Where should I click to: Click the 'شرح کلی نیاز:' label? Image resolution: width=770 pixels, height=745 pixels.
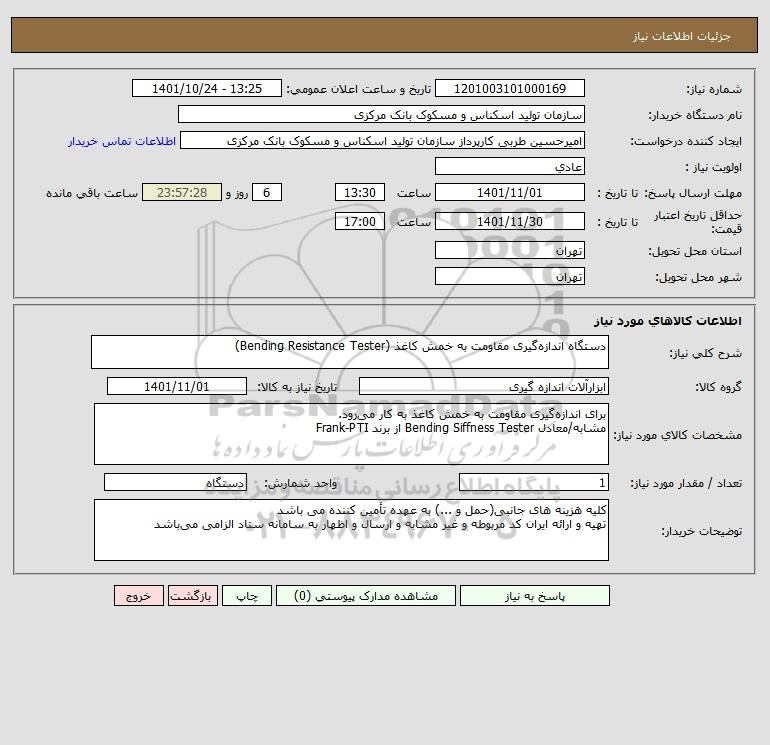click(x=706, y=353)
